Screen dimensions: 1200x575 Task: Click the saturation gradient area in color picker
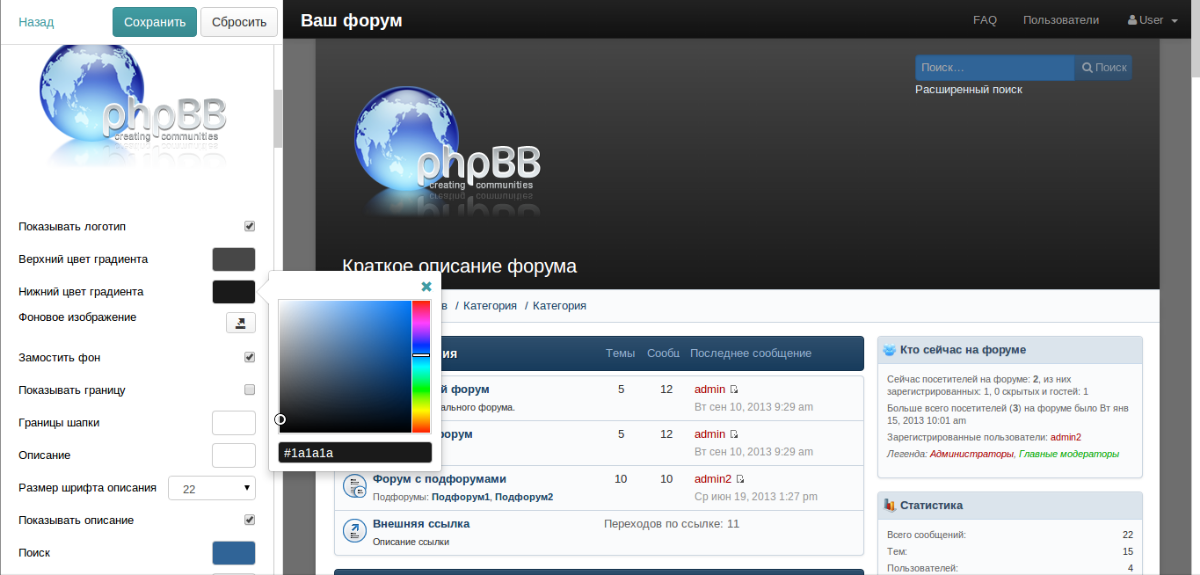[x=345, y=367]
